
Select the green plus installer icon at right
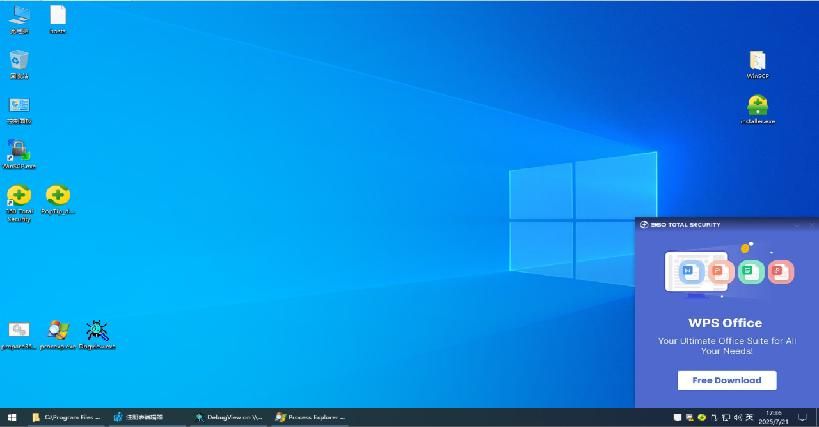757,106
